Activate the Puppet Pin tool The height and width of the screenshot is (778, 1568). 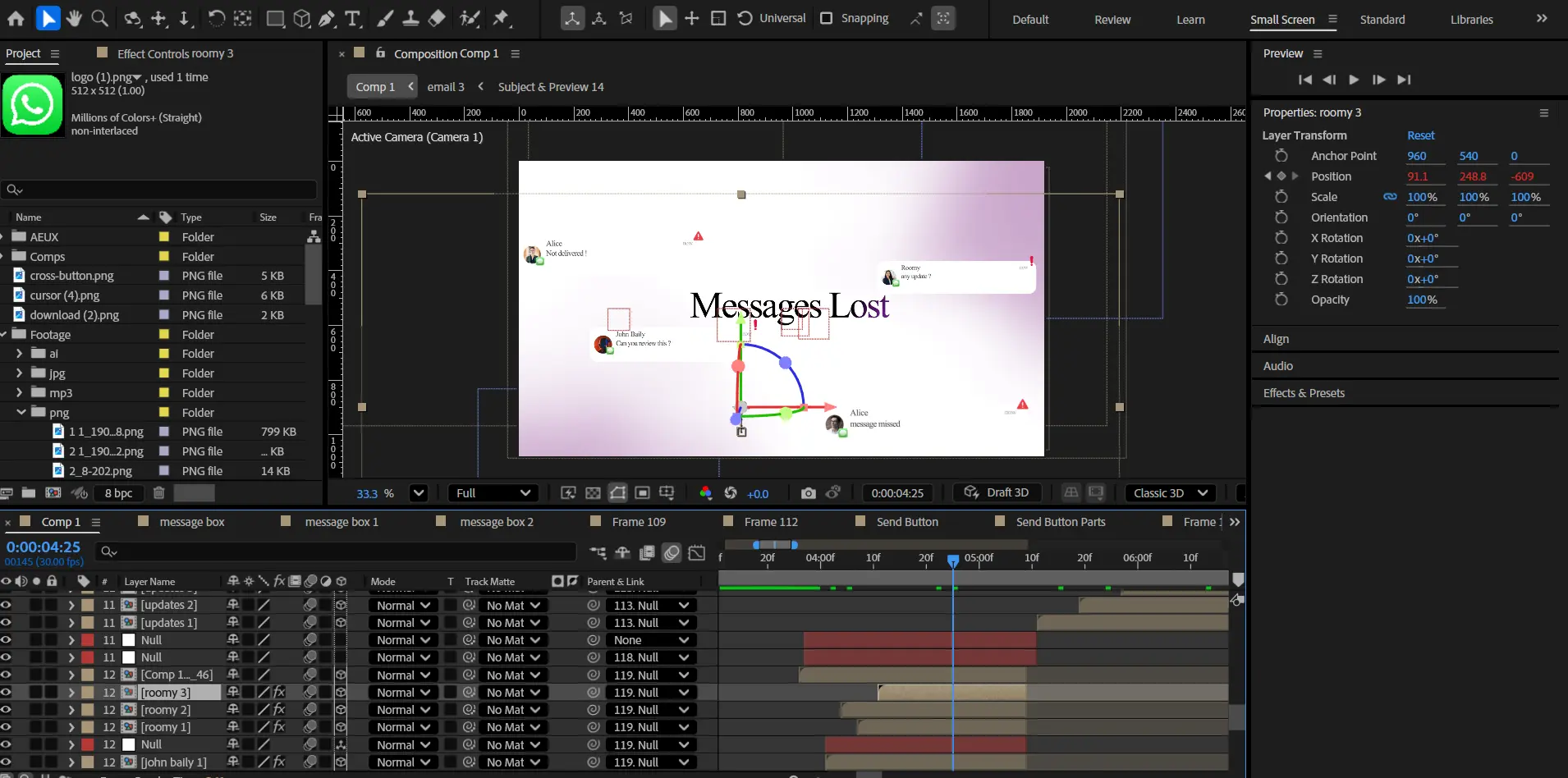coord(501,18)
